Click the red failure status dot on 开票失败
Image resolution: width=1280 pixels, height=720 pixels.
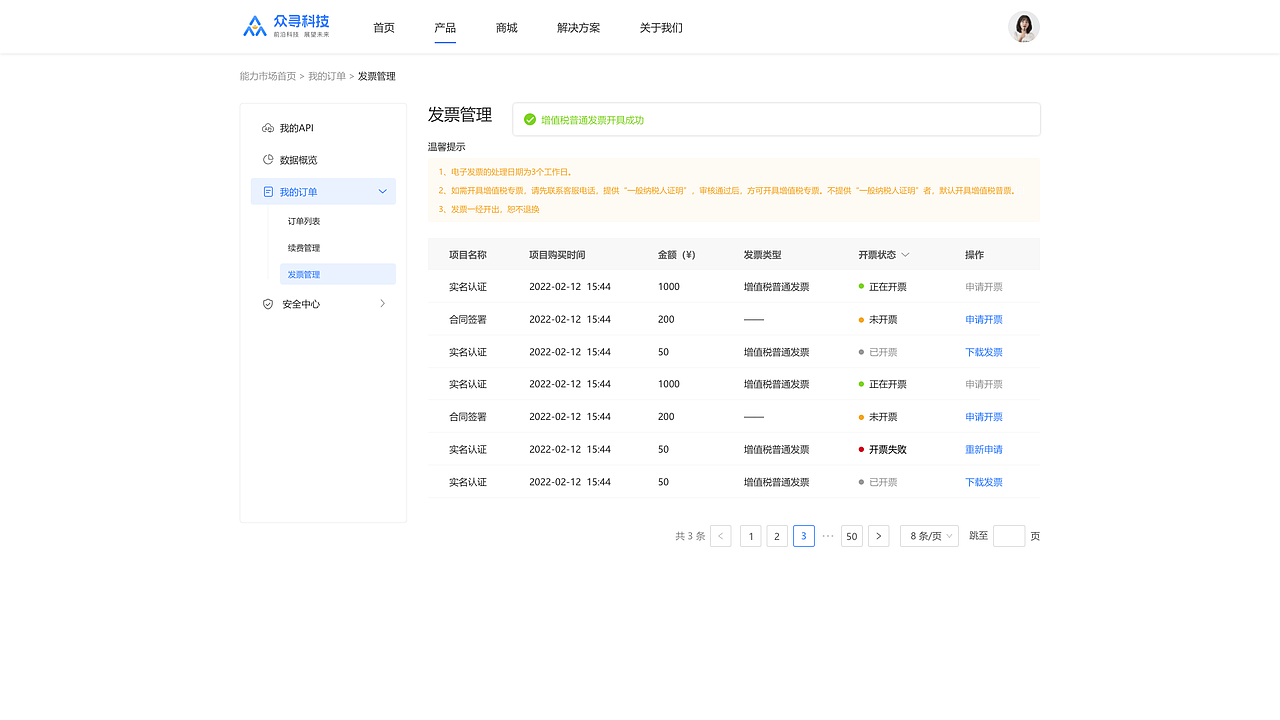(x=861, y=449)
